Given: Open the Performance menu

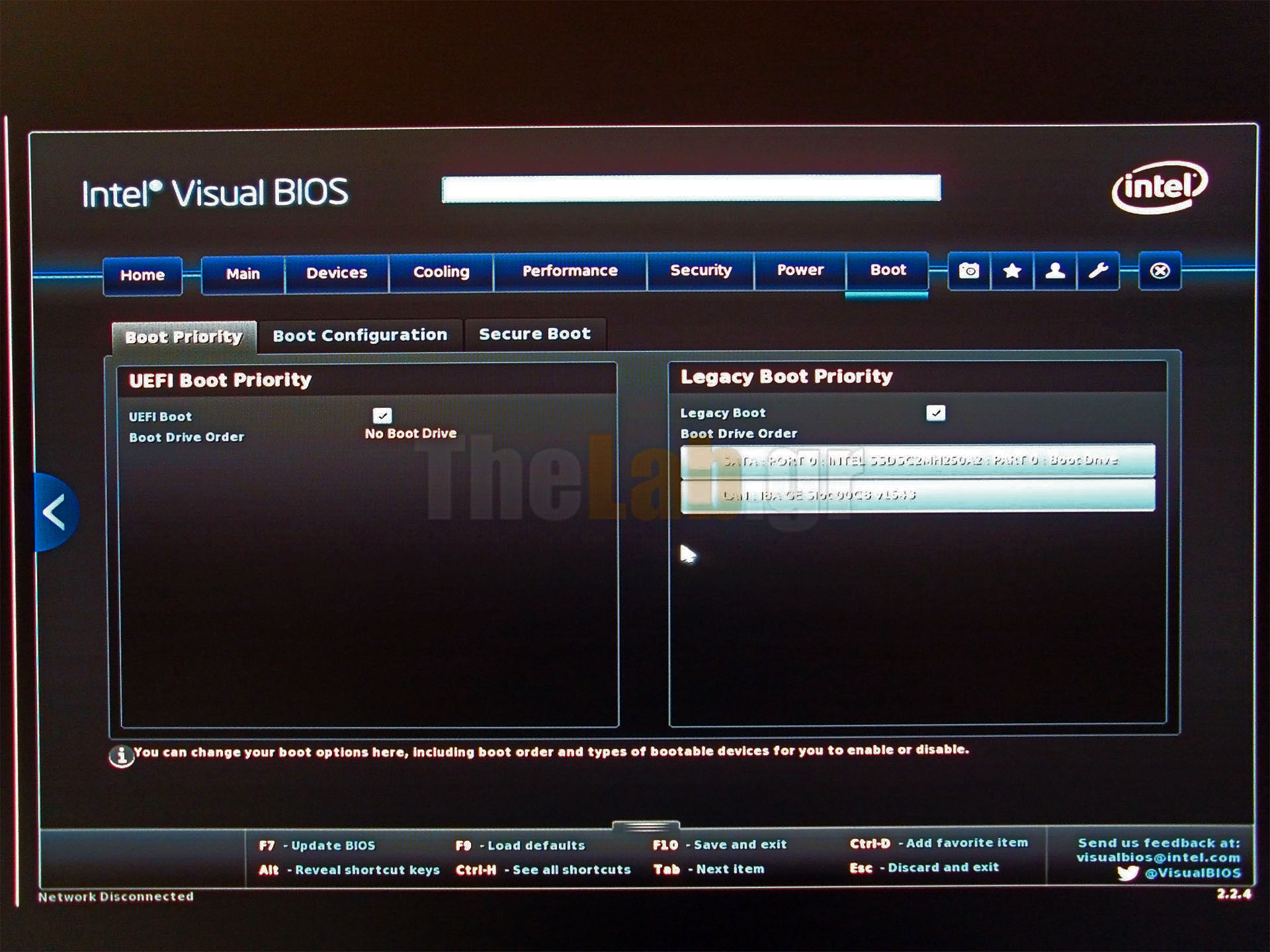Looking at the screenshot, I should click(570, 271).
